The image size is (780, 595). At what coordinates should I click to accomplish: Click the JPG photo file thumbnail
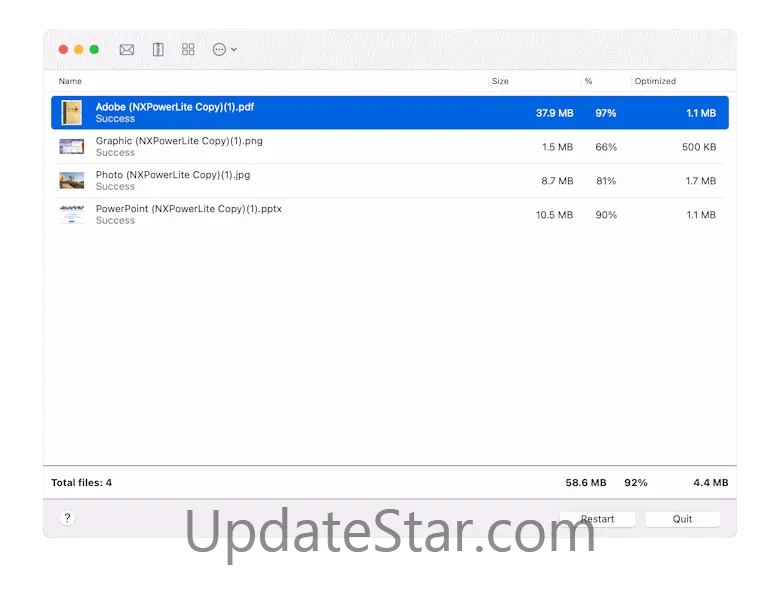tap(72, 181)
